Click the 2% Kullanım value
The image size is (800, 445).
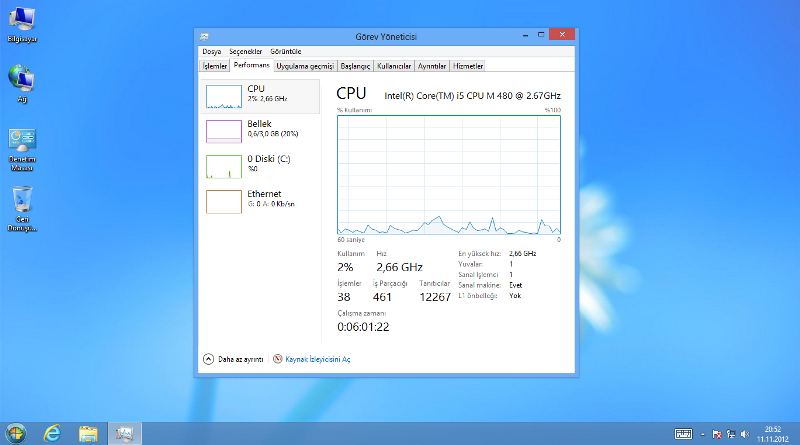click(x=345, y=267)
